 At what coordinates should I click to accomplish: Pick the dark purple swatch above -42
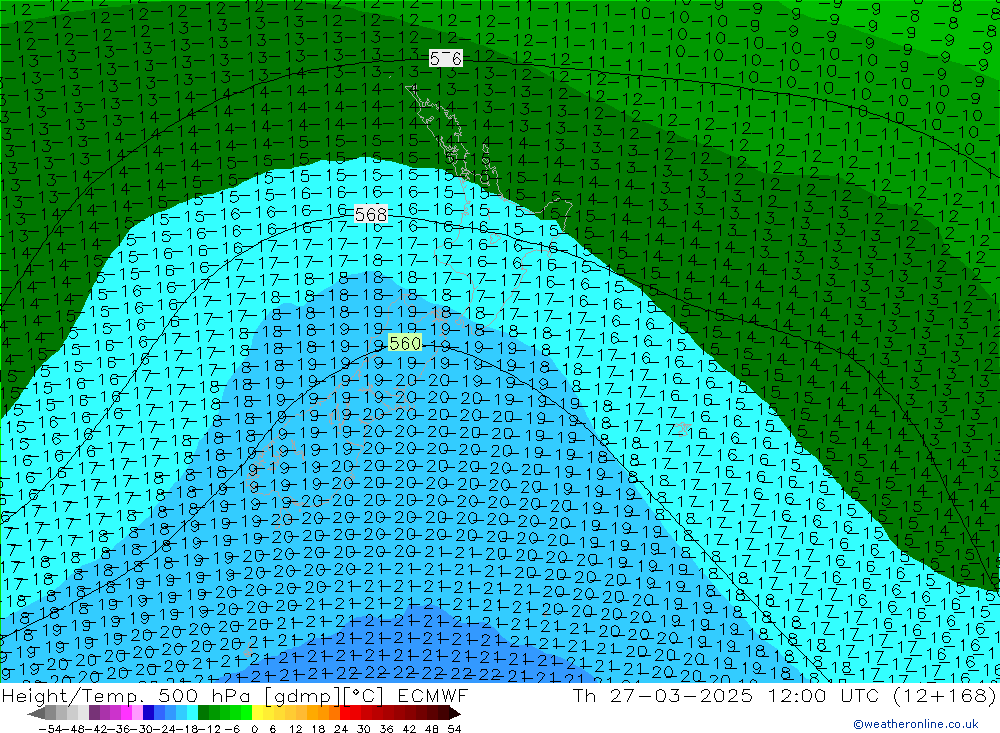94,713
